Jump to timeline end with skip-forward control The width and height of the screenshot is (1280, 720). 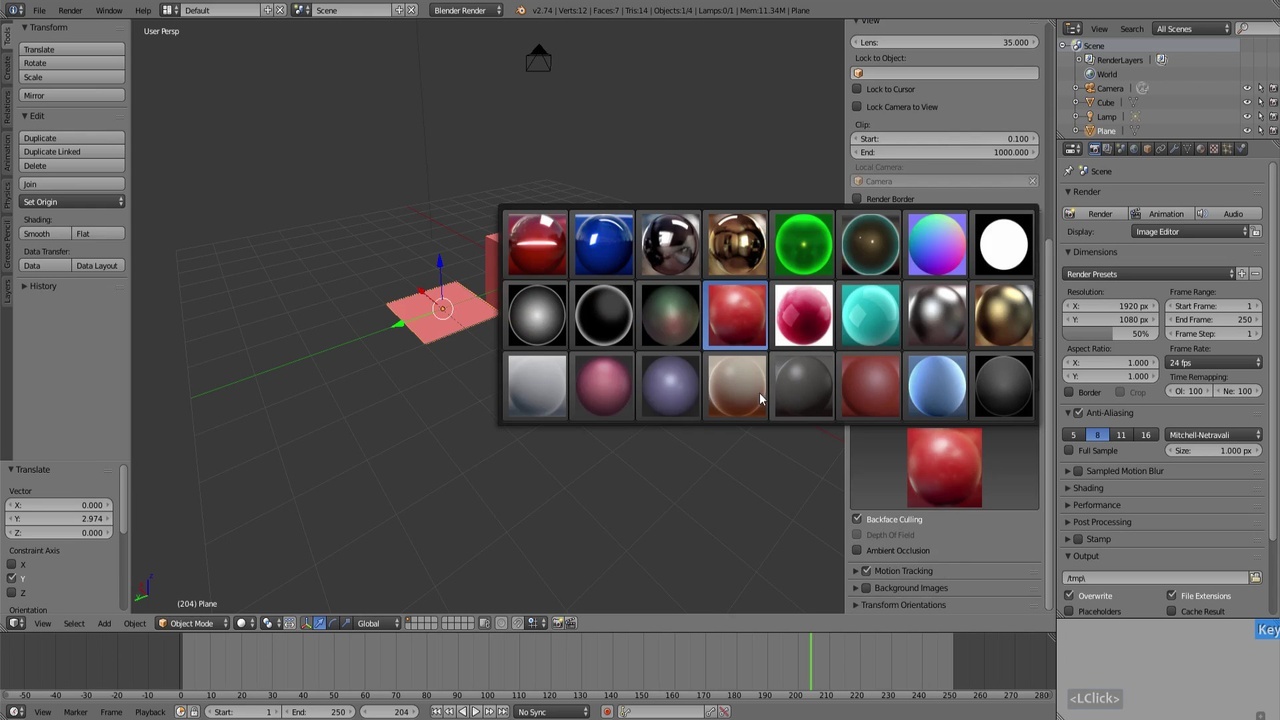(x=503, y=711)
